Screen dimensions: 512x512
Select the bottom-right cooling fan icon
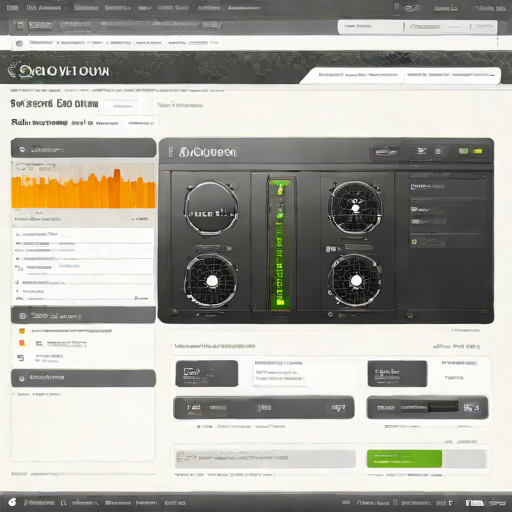click(355, 280)
